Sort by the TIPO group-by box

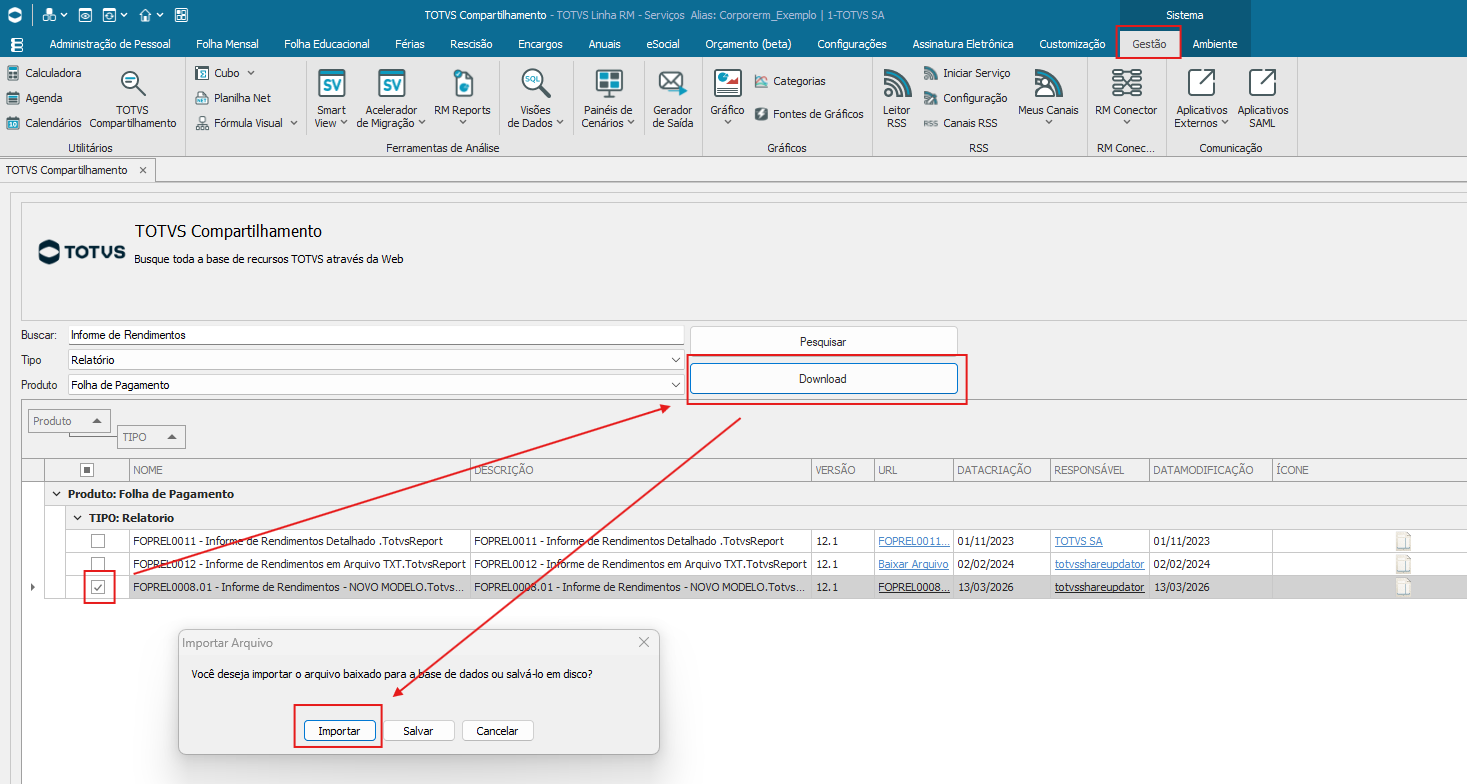point(151,437)
